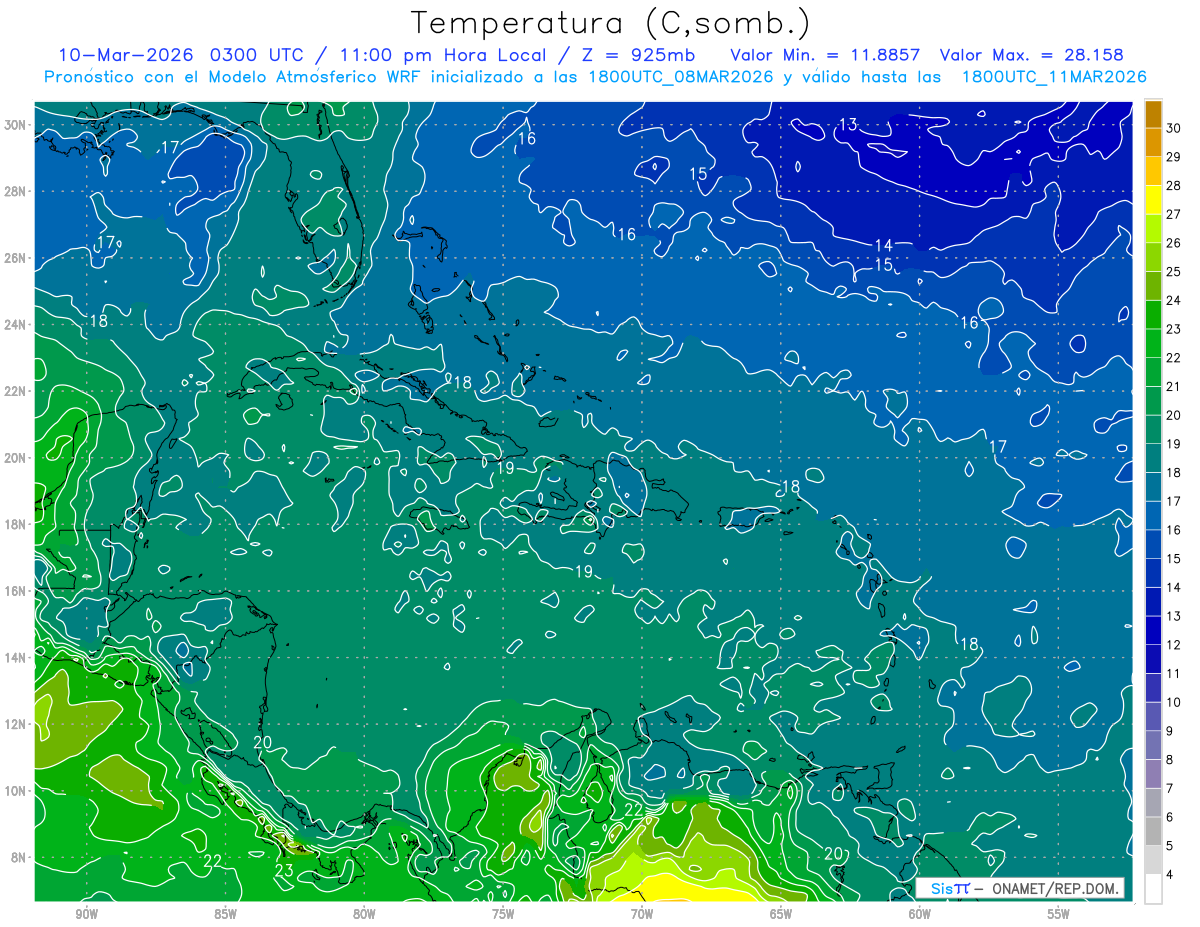
Task: Click the "SisTT – ONAMET/REP.DOM." credit box
Action: coord(1020,888)
